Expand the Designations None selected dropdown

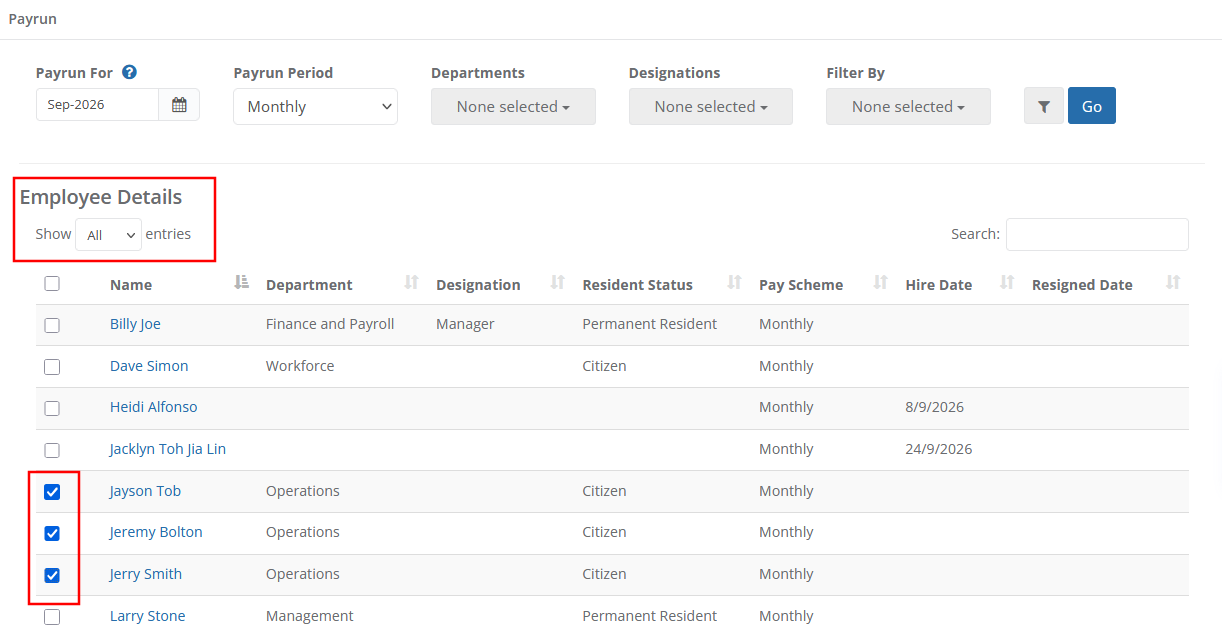pyautogui.click(x=711, y=107)
